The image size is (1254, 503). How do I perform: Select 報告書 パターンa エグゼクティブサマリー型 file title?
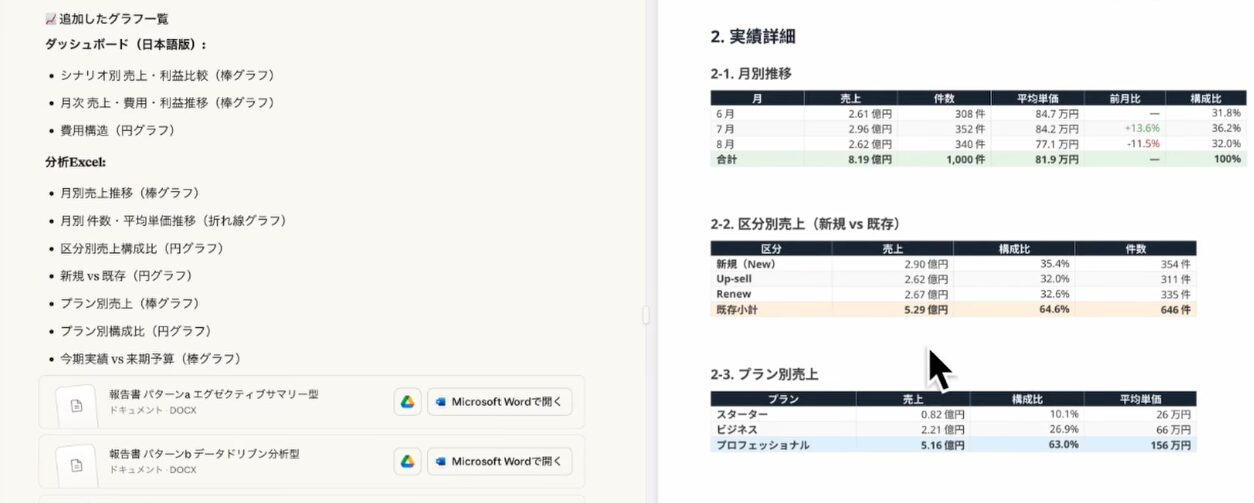(213, 394)
